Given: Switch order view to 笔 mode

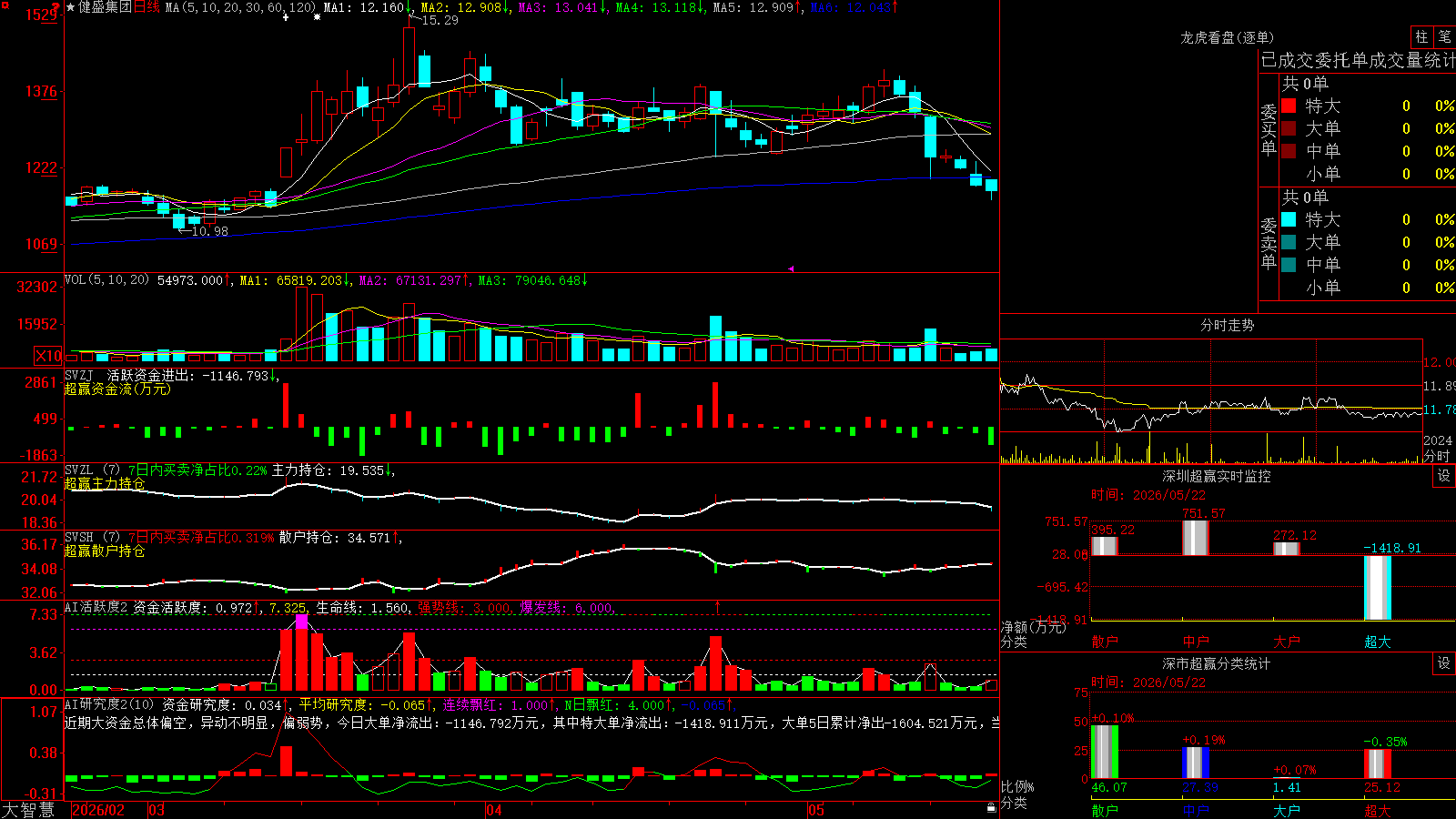Looking at the screenshot, I should point(1444,36).
